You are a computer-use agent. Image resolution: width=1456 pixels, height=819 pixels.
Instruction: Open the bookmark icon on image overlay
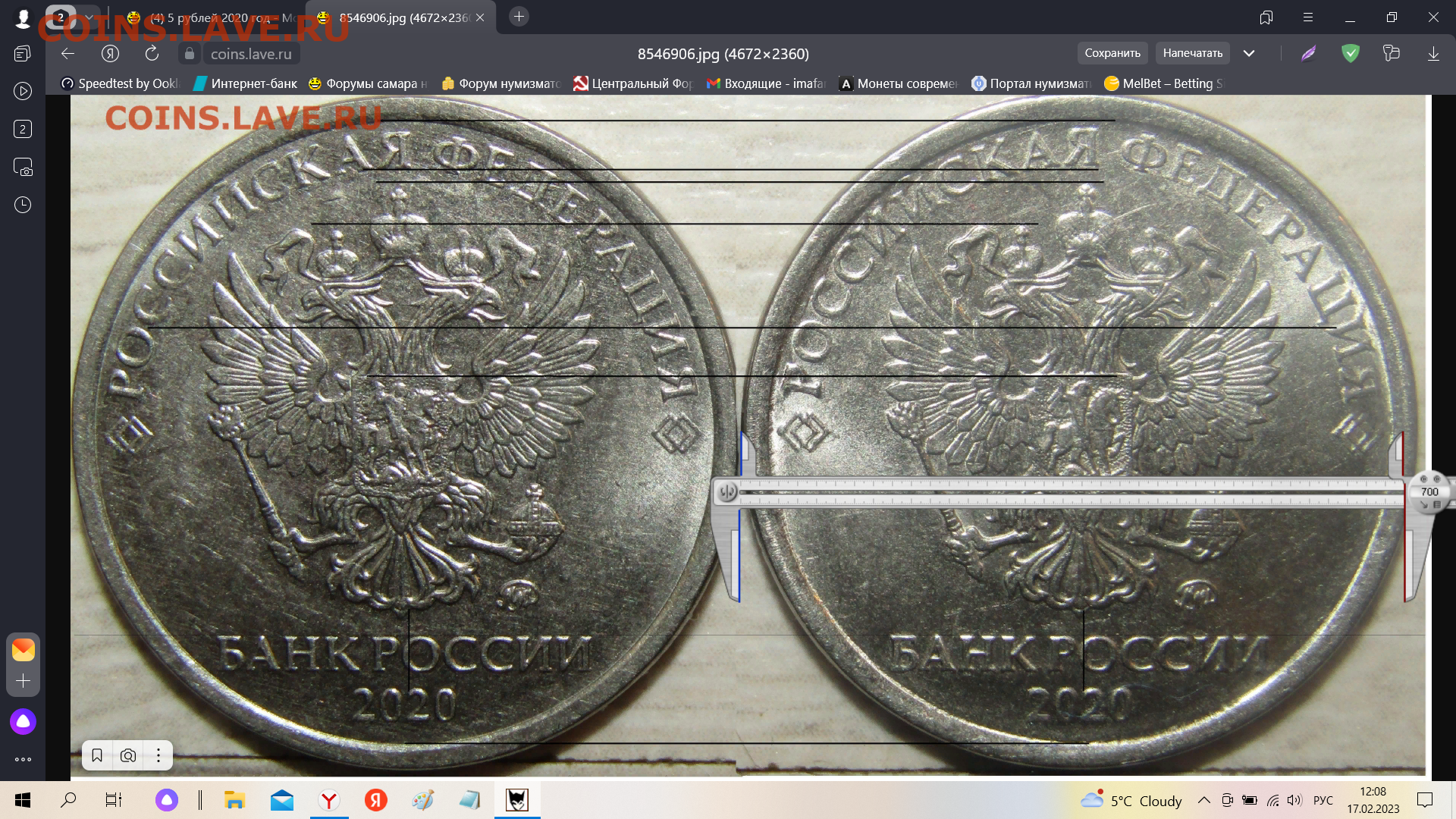(x=97, y=755)
